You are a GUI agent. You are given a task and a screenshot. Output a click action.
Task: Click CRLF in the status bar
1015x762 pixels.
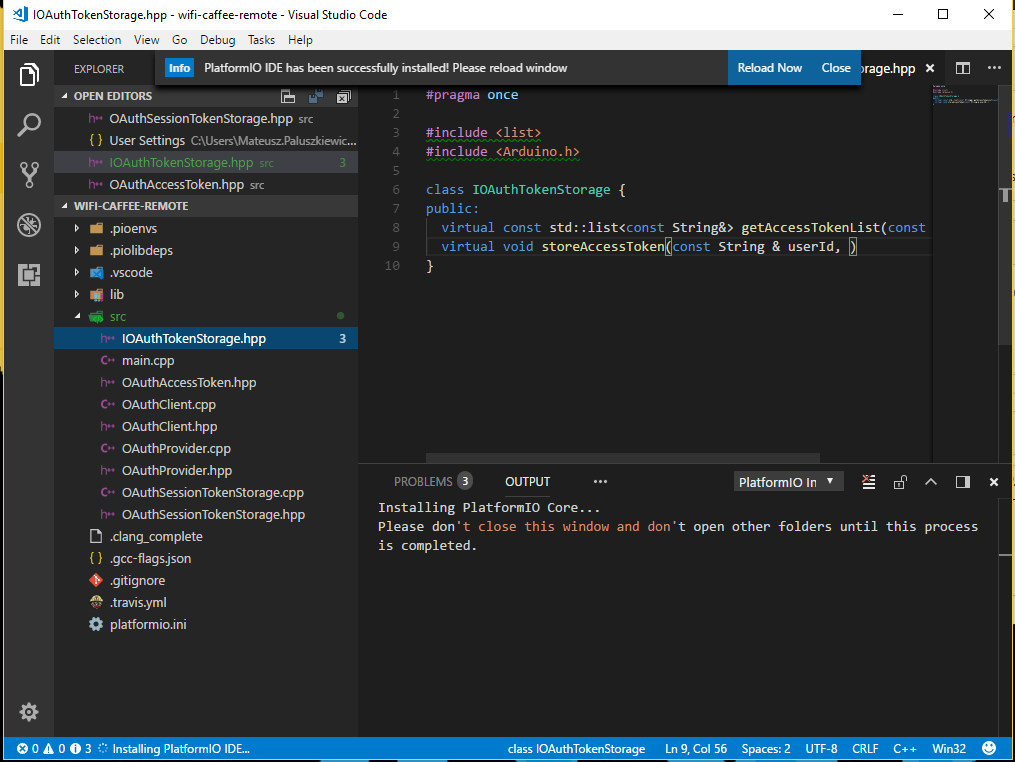[865, 747]
